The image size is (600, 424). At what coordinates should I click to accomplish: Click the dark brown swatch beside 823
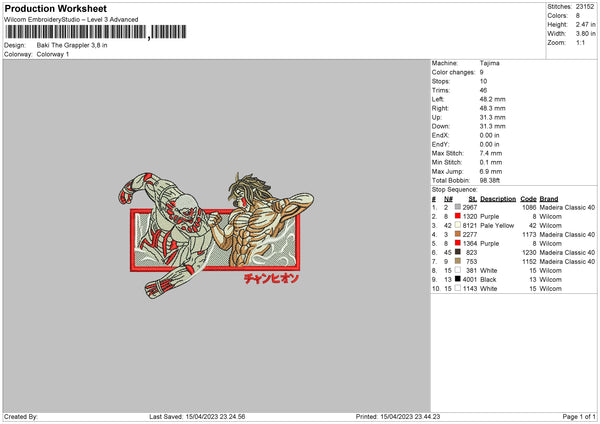click(458, 252)
